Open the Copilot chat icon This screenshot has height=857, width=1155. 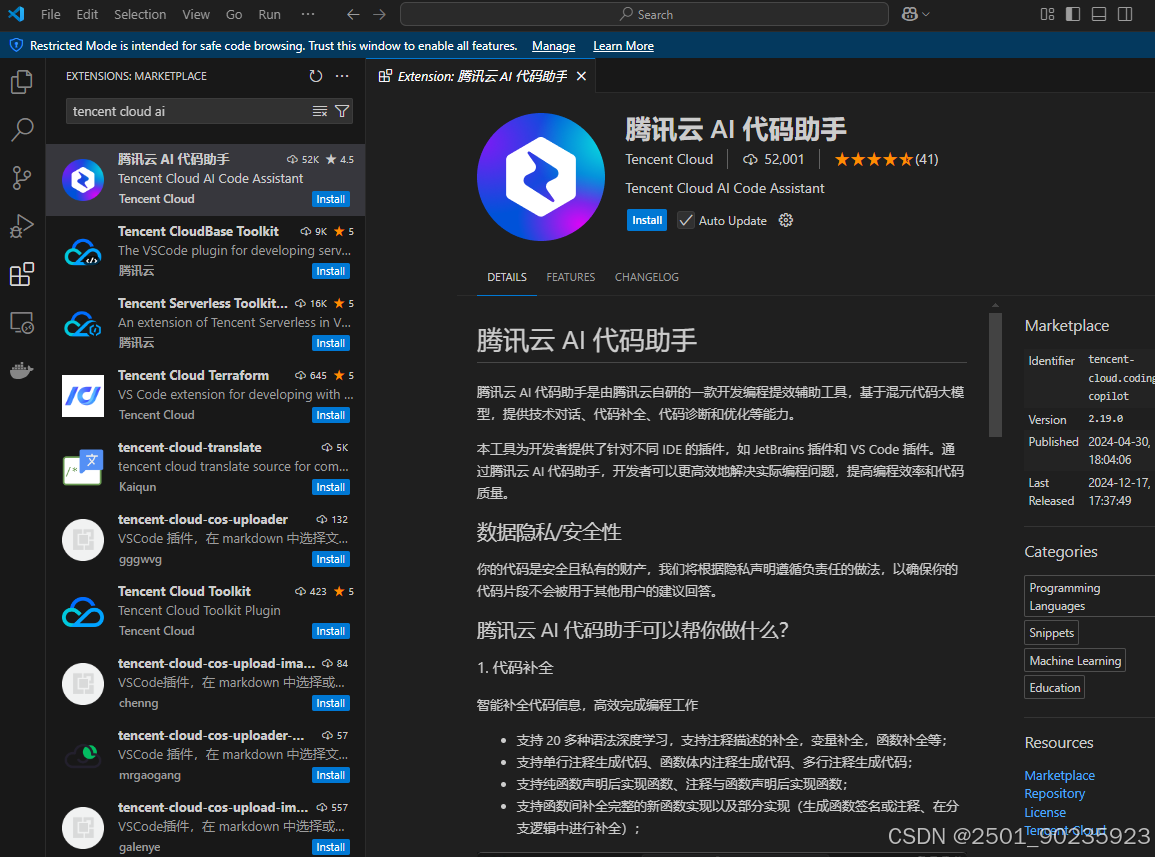tap(910, 14)
